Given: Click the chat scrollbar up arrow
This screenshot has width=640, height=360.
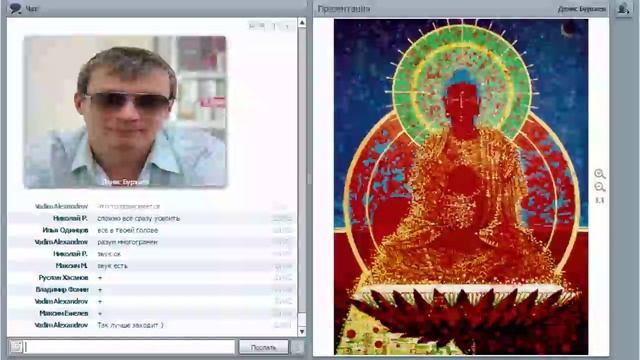Looking at the screenshot, I should [x=302, y=22].
